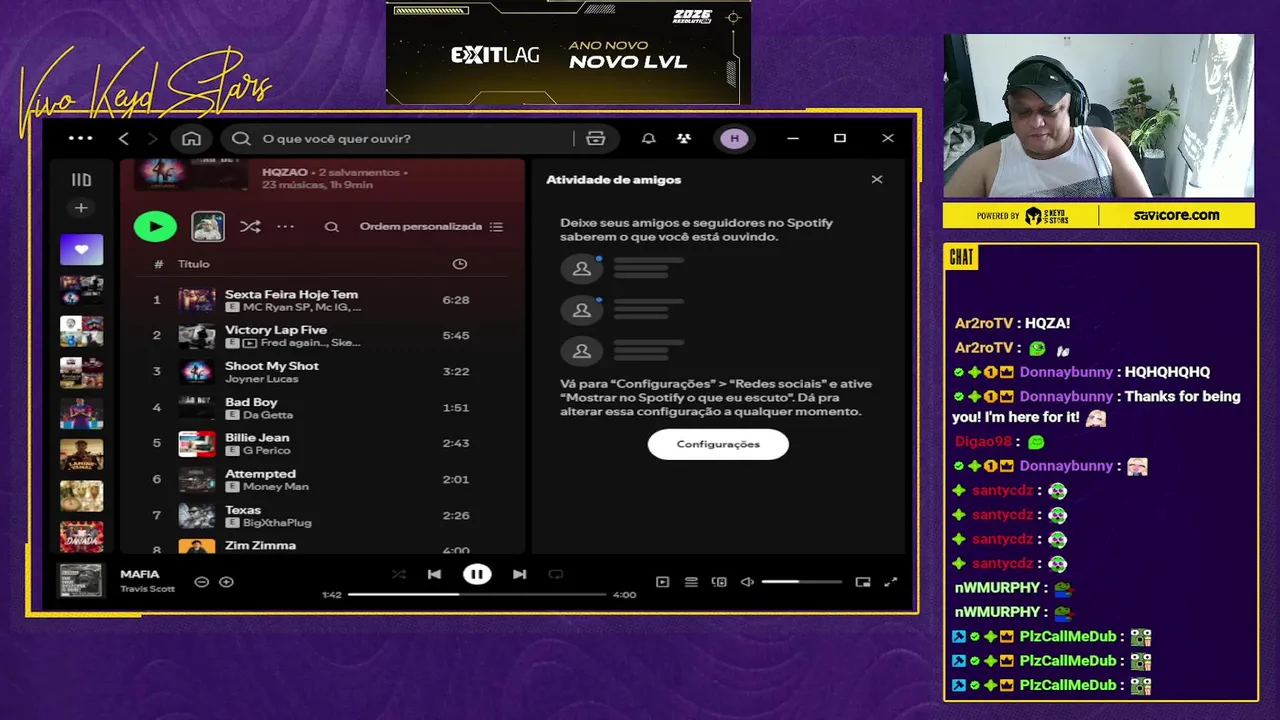Click the Billie Jean album cover

[197, 444]
